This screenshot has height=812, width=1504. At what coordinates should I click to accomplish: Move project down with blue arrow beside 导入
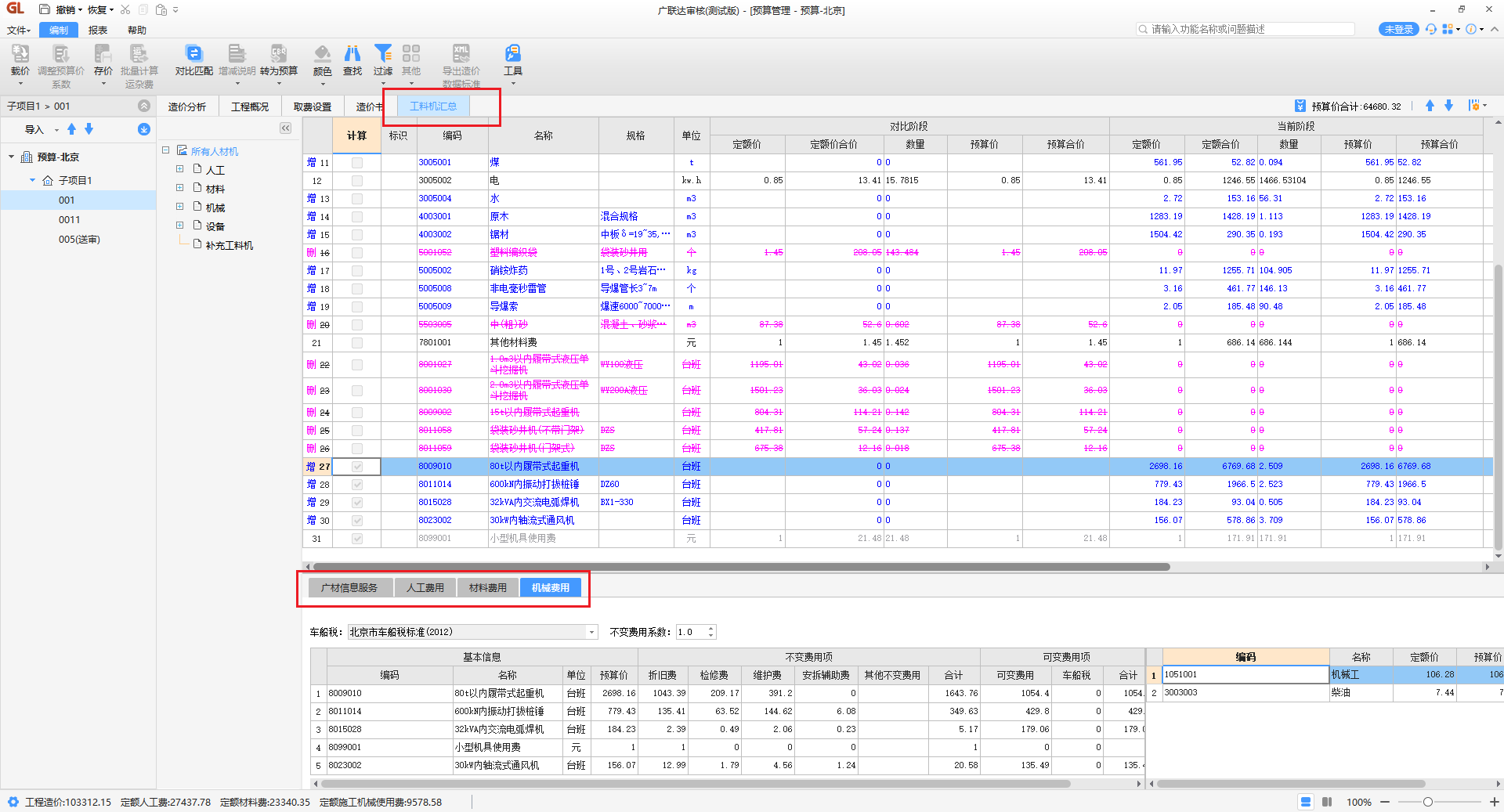(x=89, y=129)
